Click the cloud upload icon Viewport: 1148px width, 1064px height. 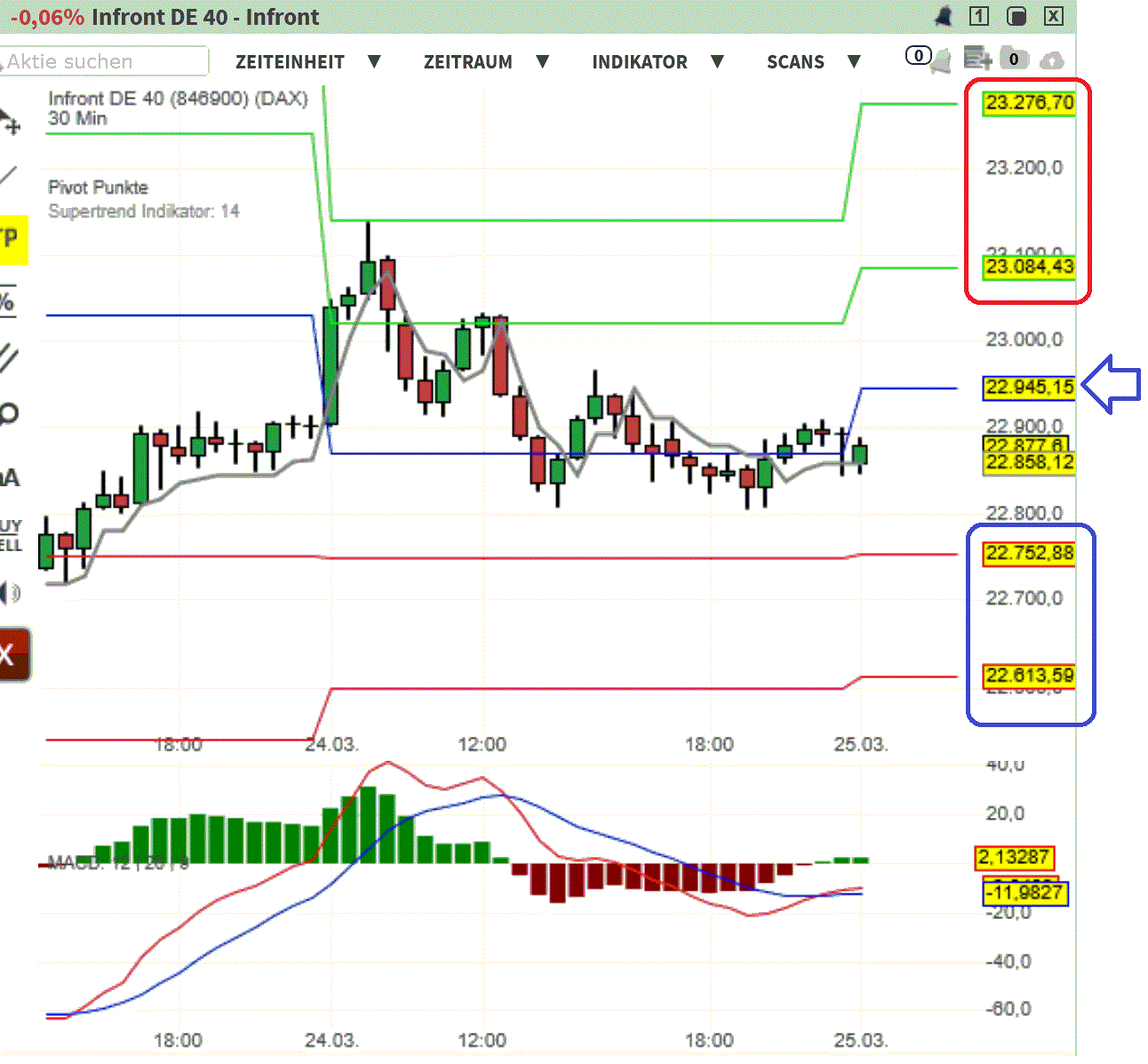click(x=1054, y=60)
